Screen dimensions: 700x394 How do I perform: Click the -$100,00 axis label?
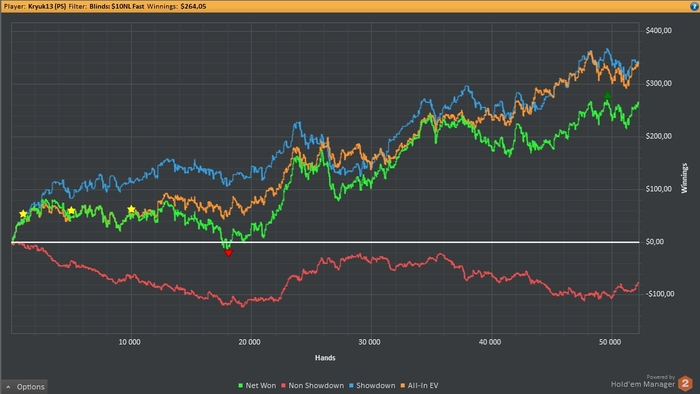point(660,294)
